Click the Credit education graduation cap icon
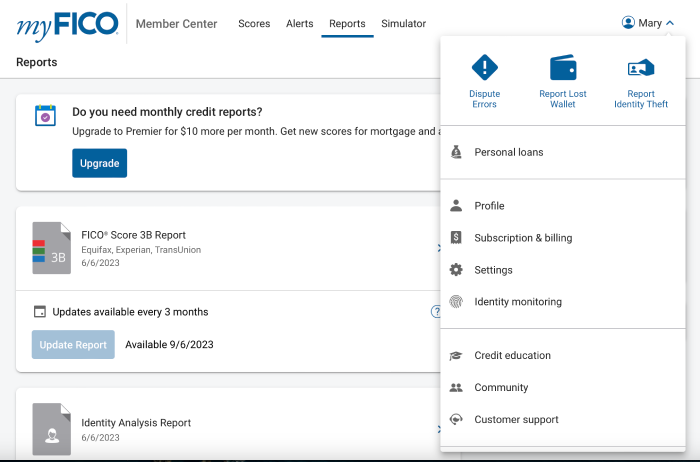This screenshot has width=700, height=462. [x=456, y=355]
